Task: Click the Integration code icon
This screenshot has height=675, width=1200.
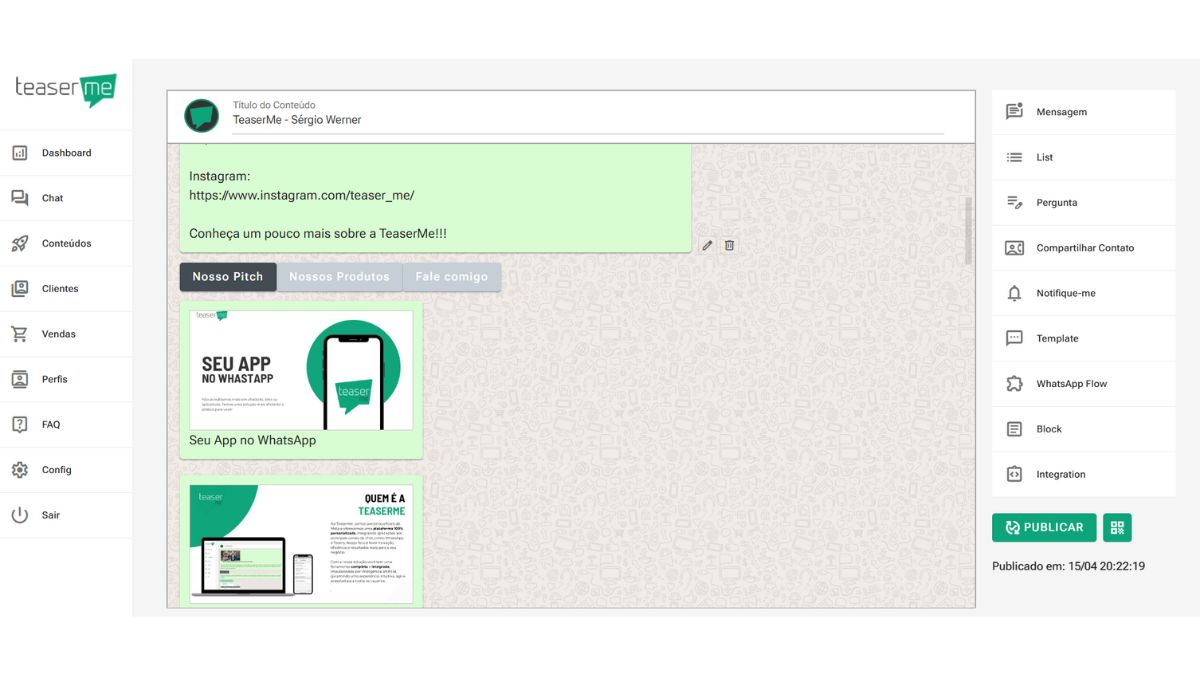Action: click(x=1014, y=474)
